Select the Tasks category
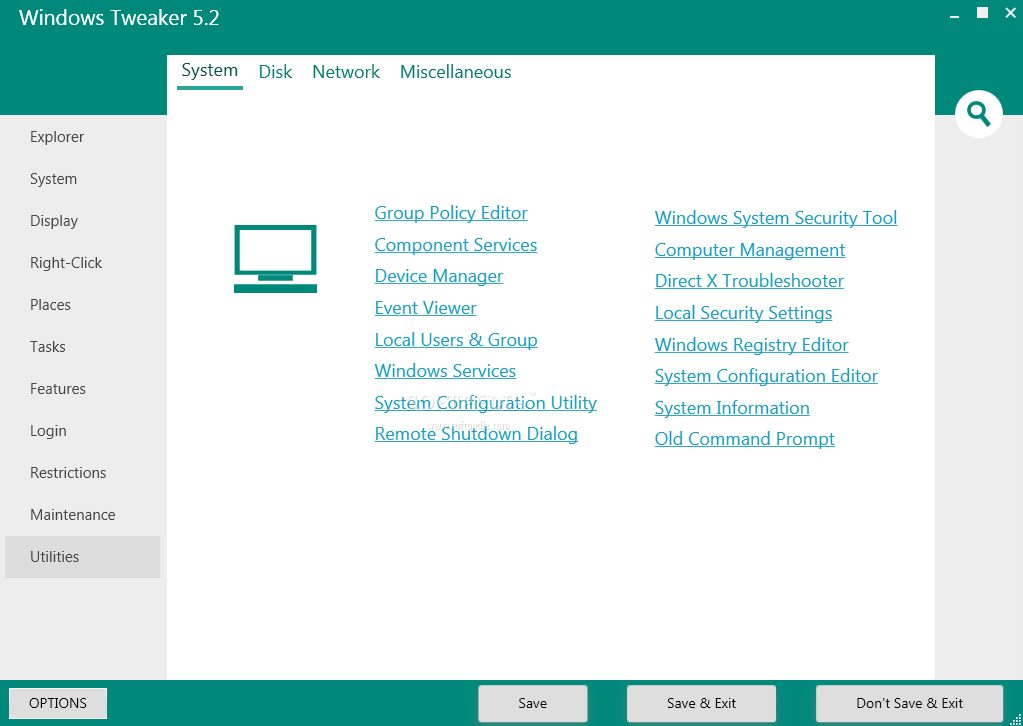This screenshot has height=726, width=1023. [x=82, y=347]
